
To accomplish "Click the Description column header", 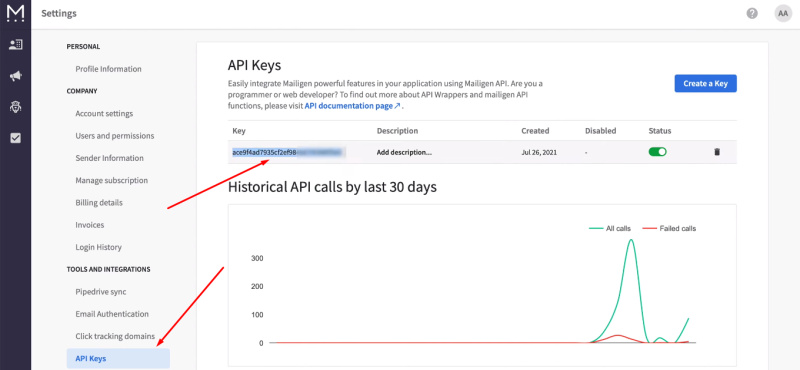I will click(397, 131).
